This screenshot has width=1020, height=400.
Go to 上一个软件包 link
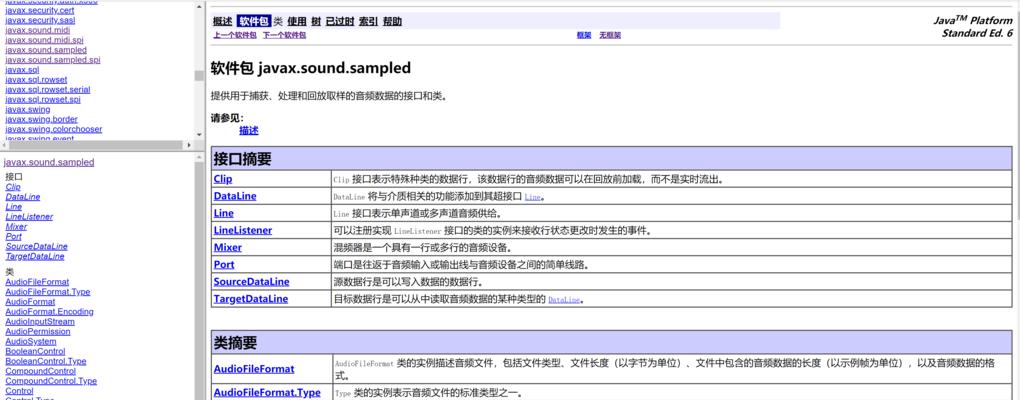coord(235,35)
